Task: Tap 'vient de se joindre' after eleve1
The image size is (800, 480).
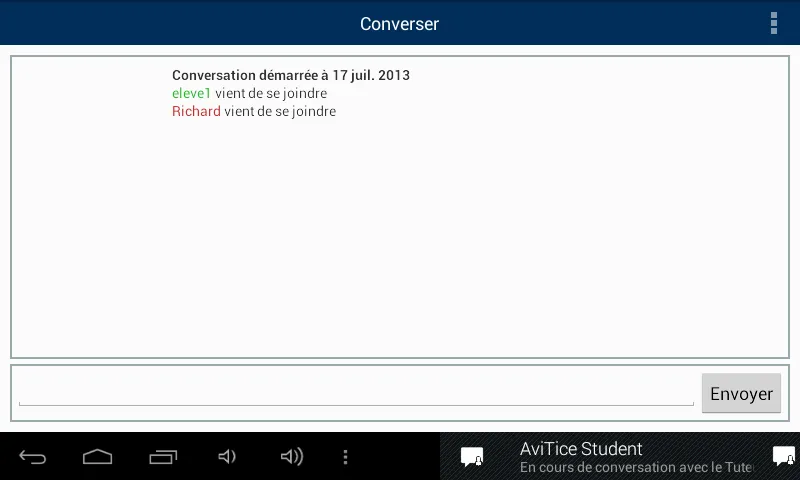Action: [271, 93]
